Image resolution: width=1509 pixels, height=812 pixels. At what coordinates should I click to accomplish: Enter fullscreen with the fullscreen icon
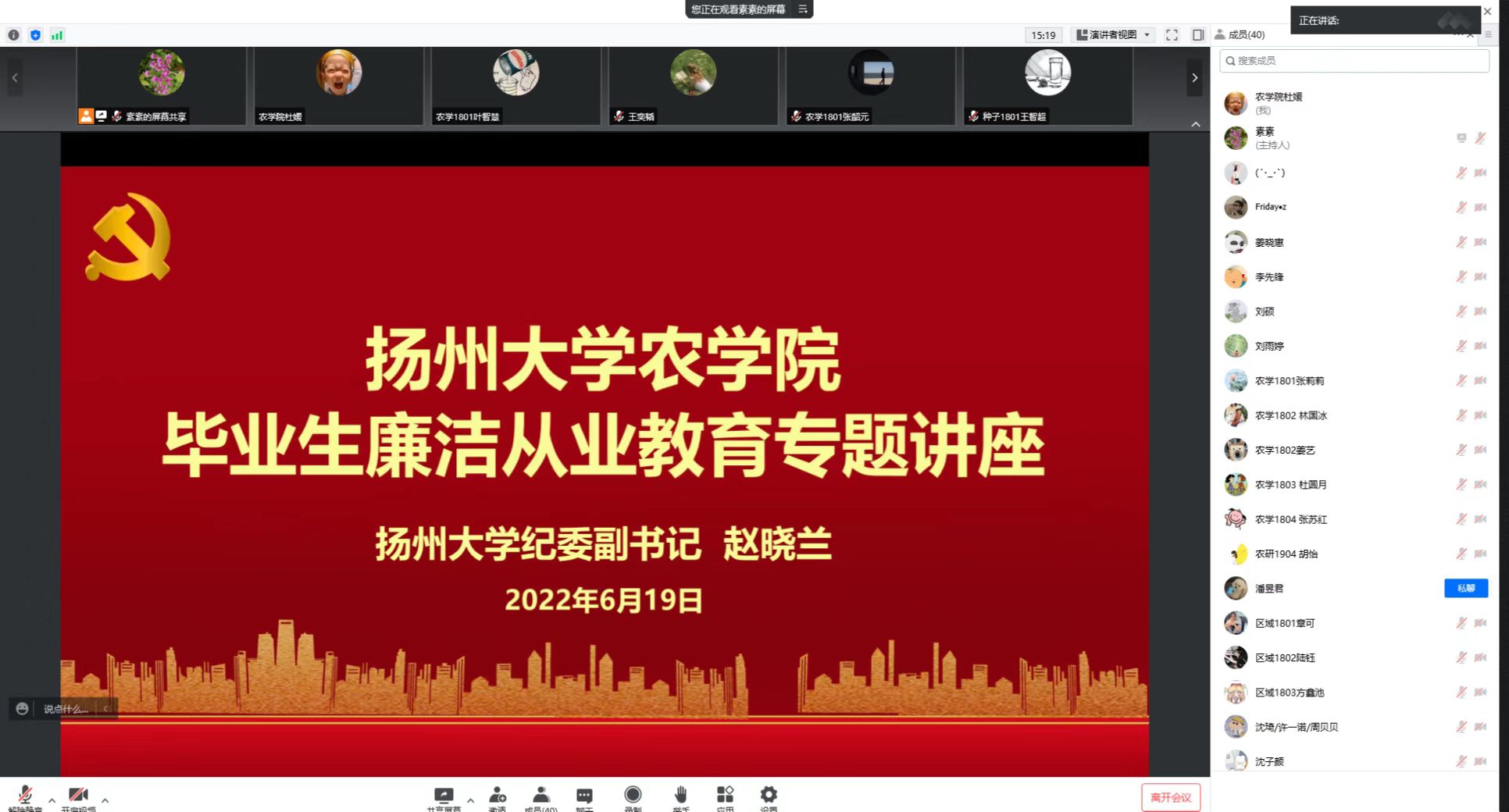click(1172, 35)
